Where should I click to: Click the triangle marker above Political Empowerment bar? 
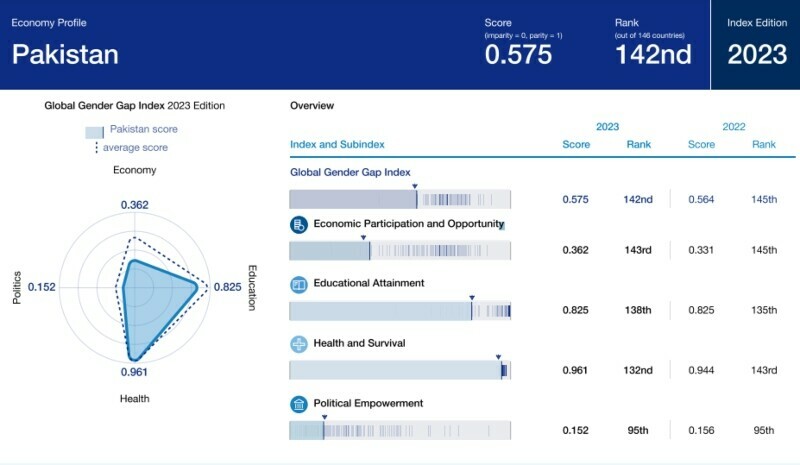click(x=324, y=418)
